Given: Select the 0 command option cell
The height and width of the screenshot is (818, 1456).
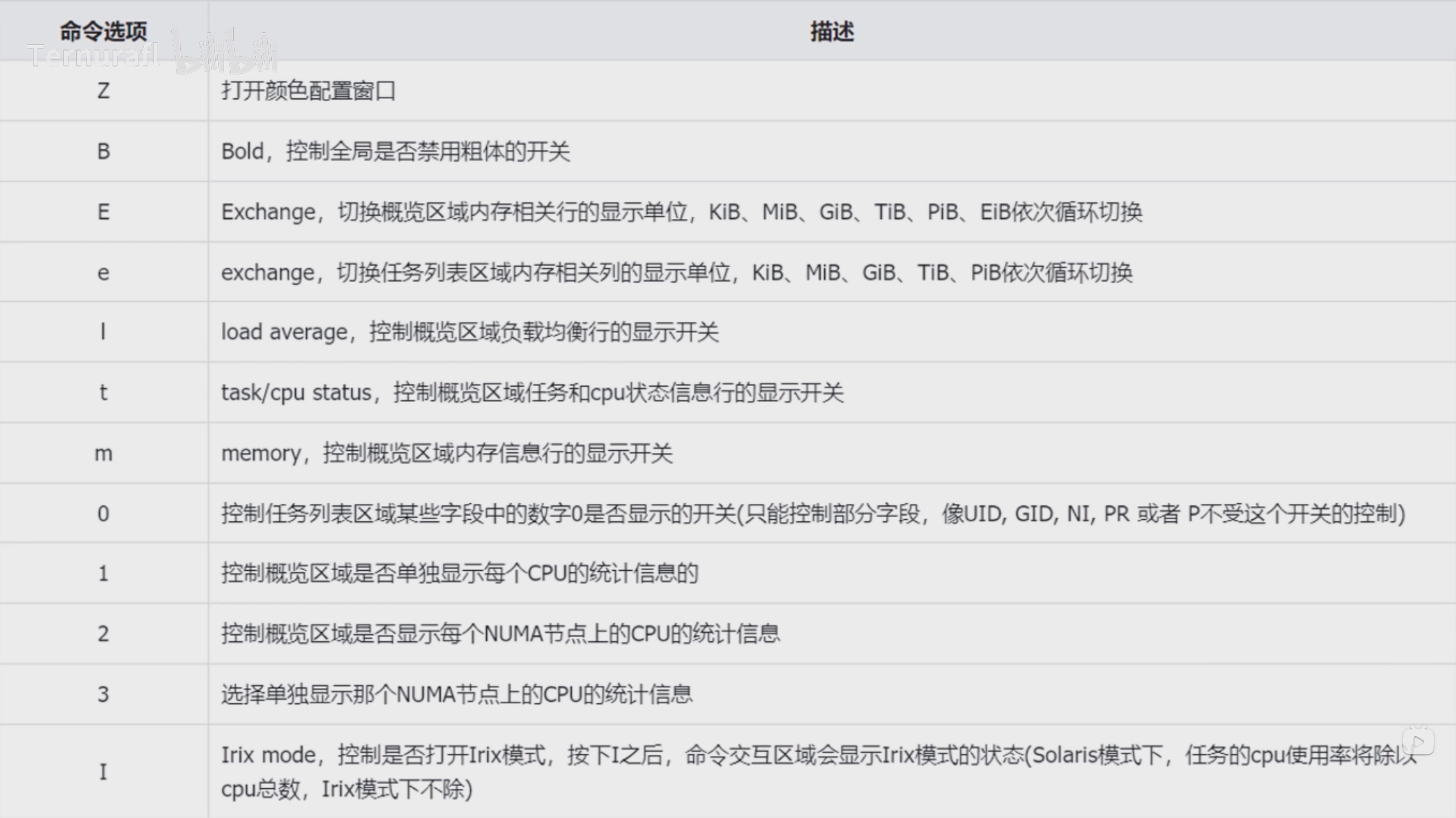Looking at the screenshot, I should pyautogui.click(x=104, y=514).
